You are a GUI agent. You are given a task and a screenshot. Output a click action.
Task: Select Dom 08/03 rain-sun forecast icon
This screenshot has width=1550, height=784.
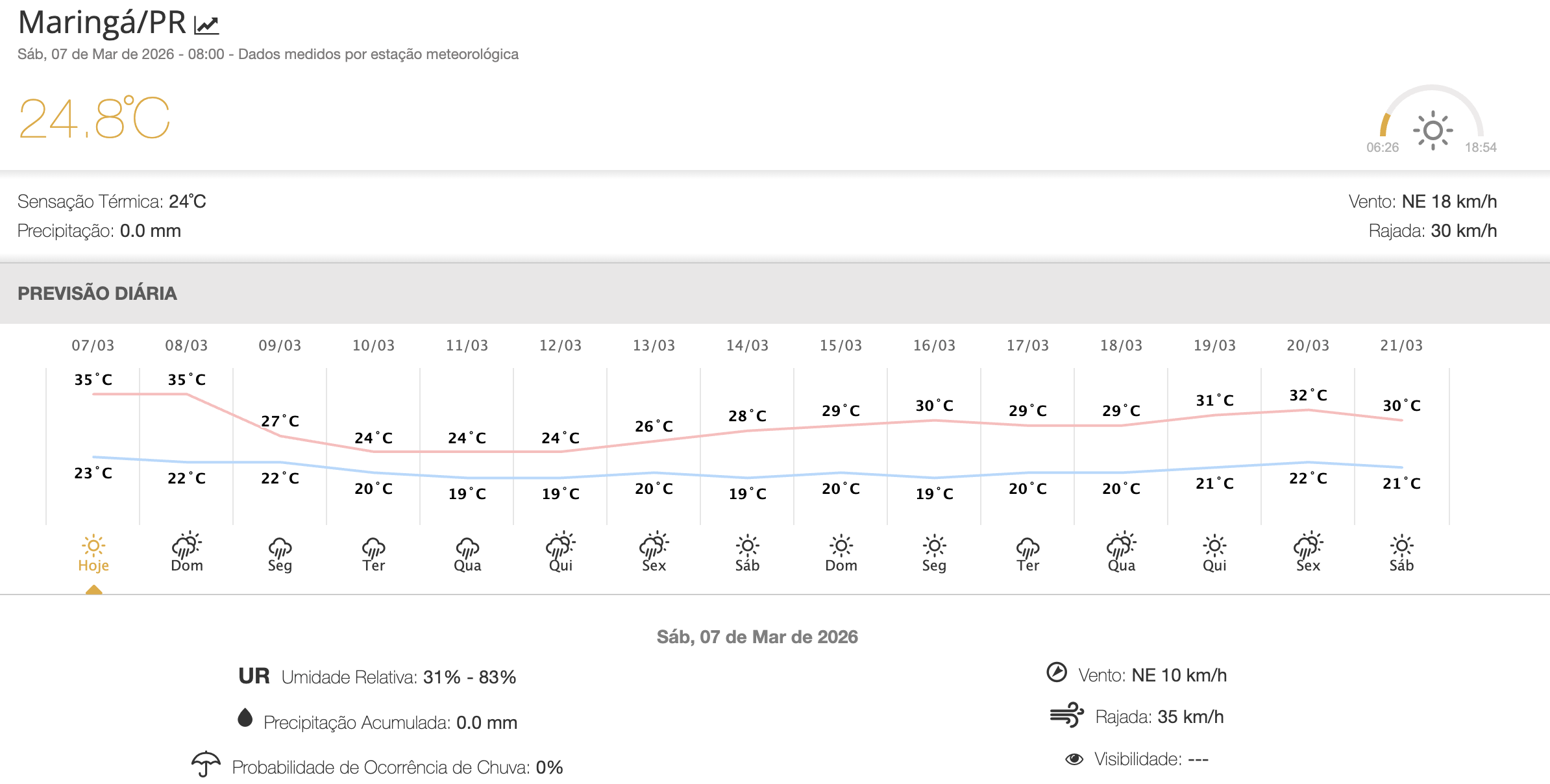187,546
